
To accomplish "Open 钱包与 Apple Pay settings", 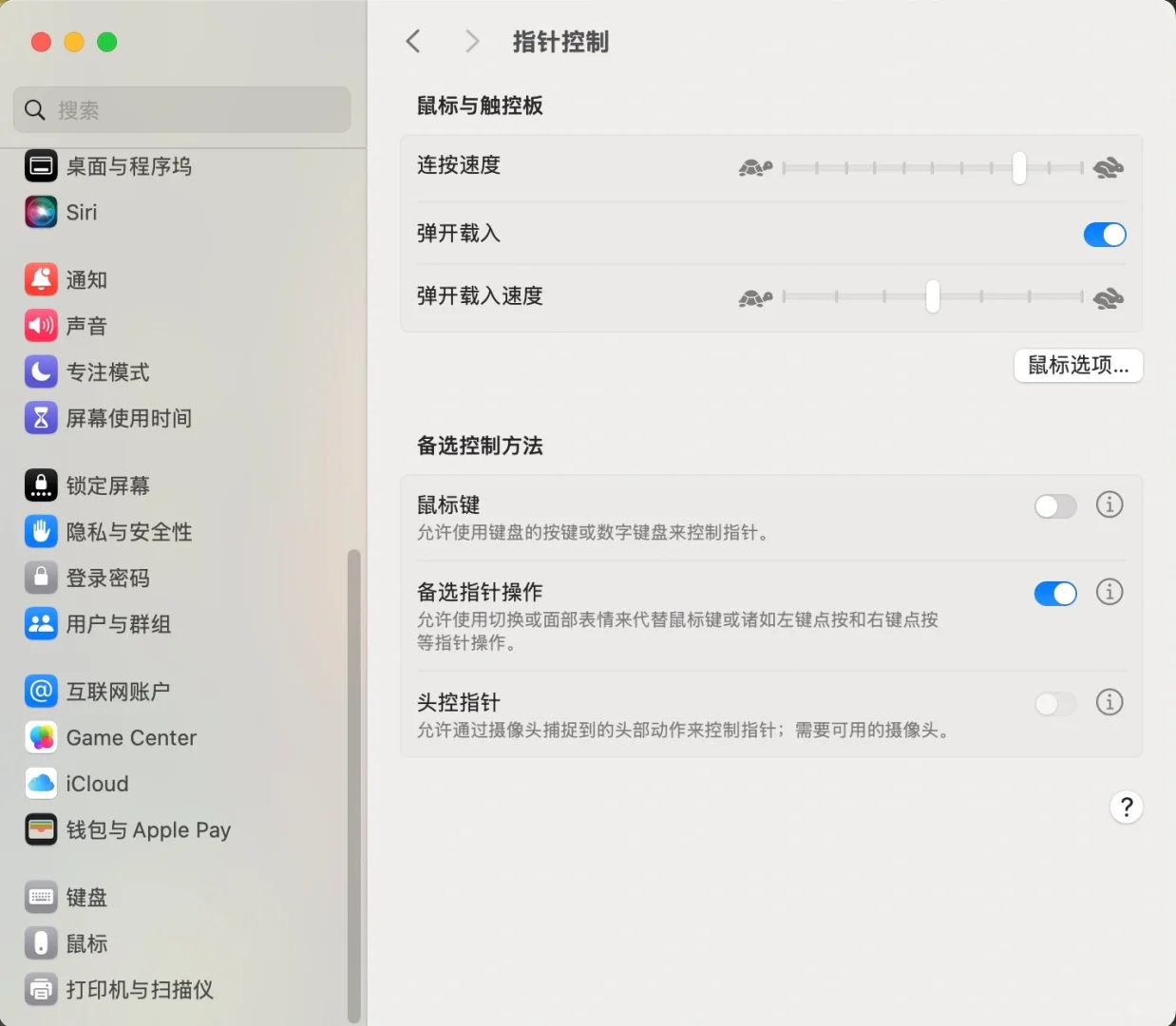I will [41, 829].
